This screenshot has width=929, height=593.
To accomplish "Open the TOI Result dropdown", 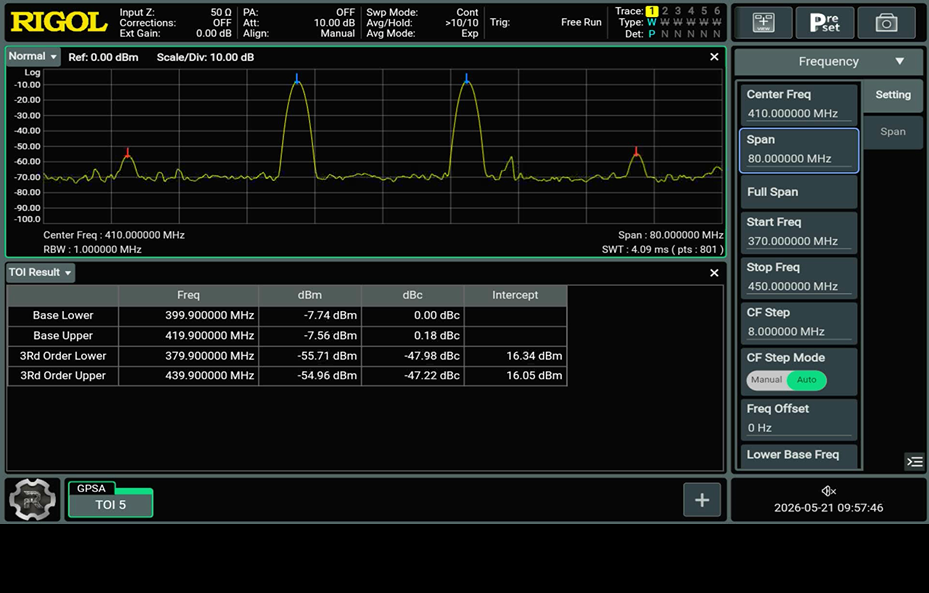I will click(x=40, y=273).
